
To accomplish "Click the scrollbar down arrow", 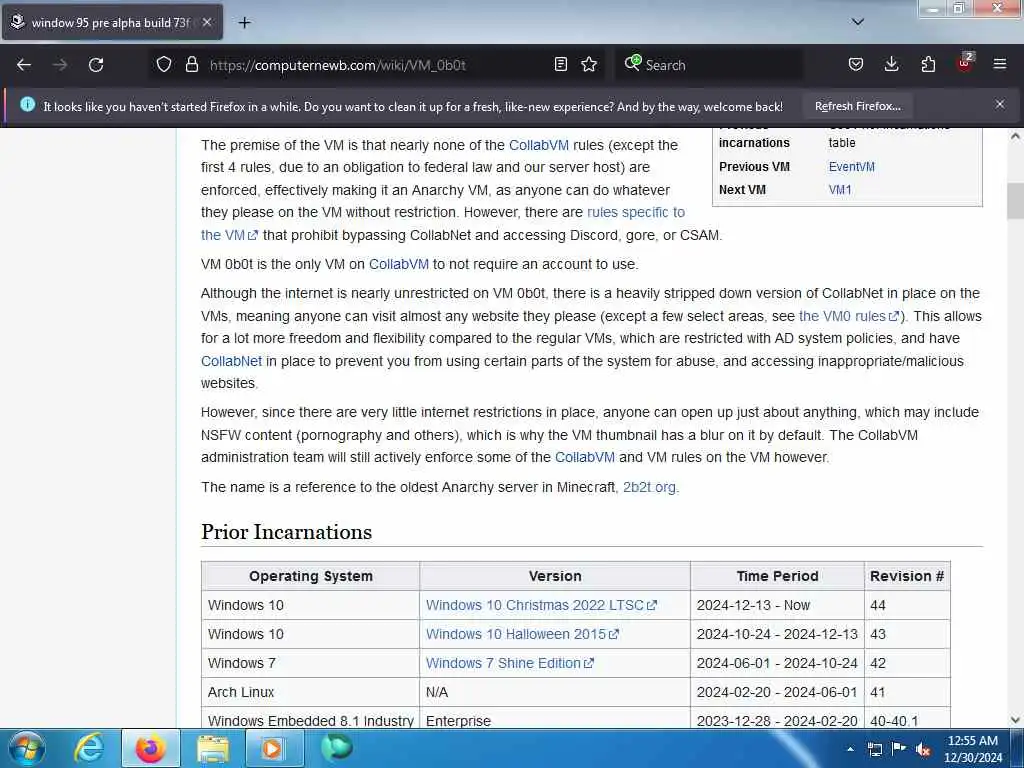I will tap(1015, 720).
